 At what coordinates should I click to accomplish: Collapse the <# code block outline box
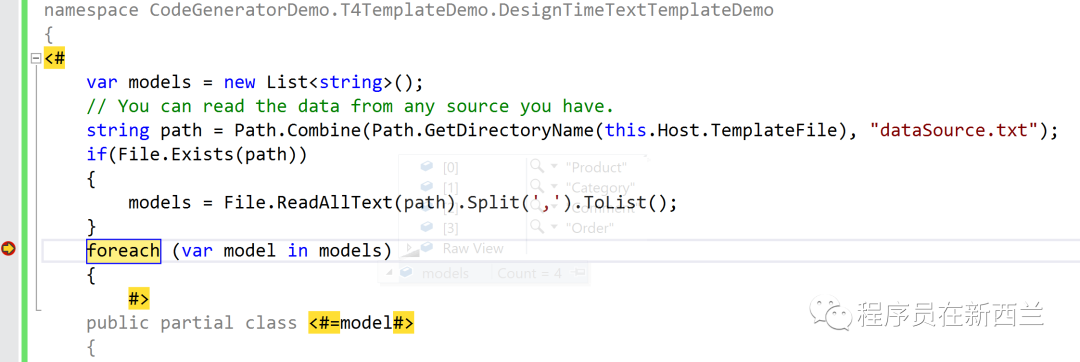tap(37, 58)
